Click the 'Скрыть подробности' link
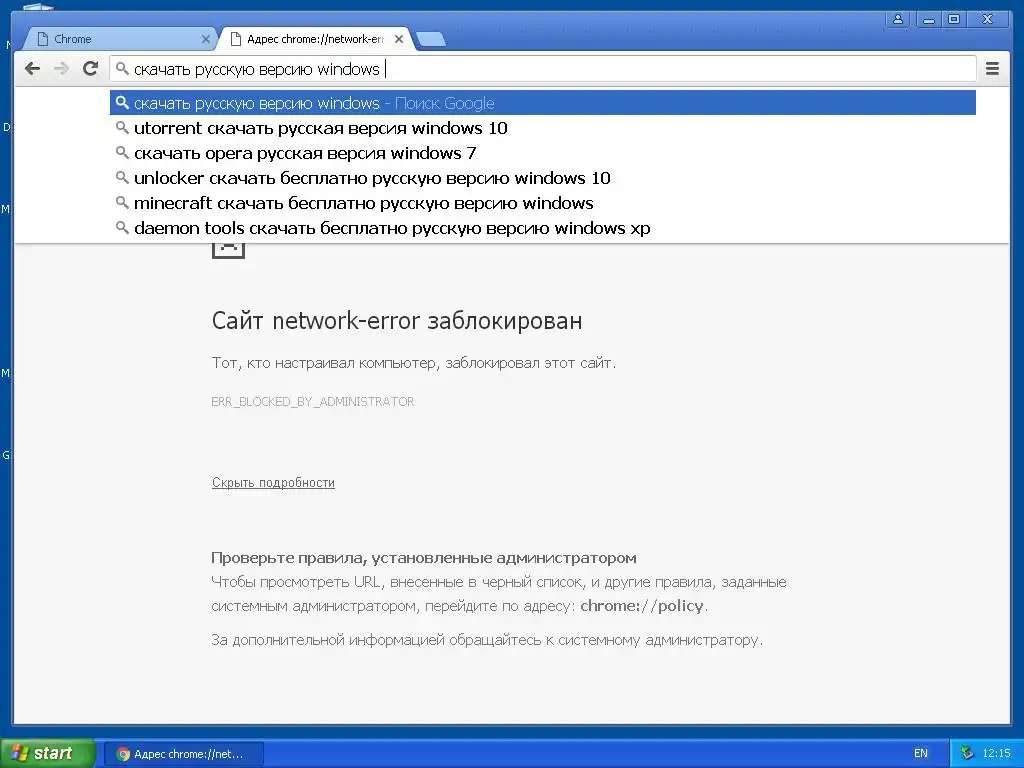This screenshot has width=1024, height=768. coord(273,483)
